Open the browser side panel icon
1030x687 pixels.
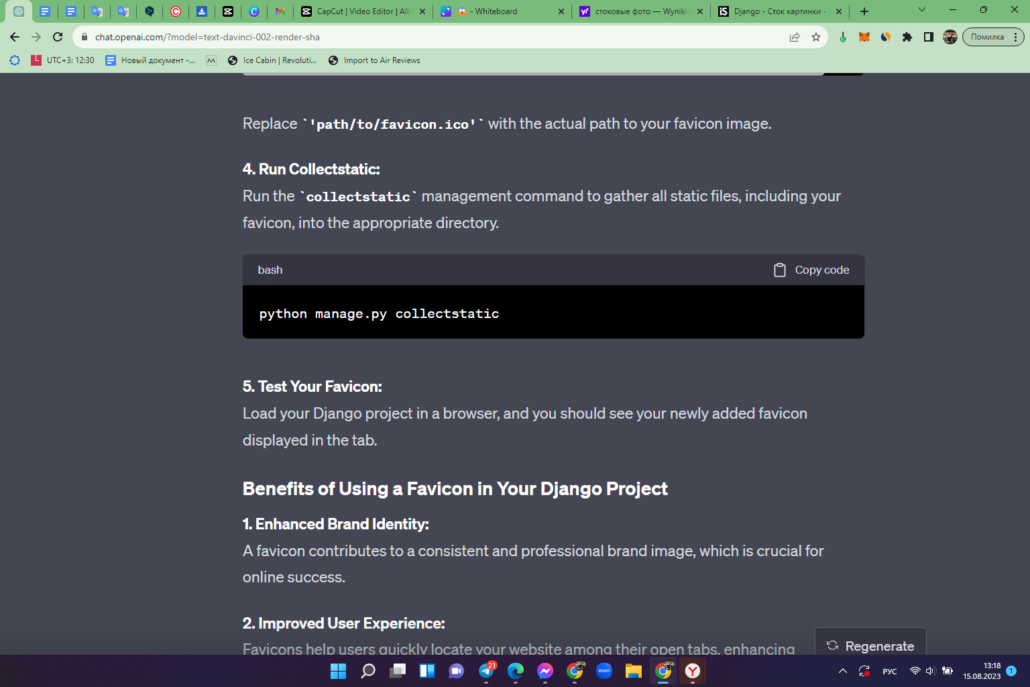[928, 37]
